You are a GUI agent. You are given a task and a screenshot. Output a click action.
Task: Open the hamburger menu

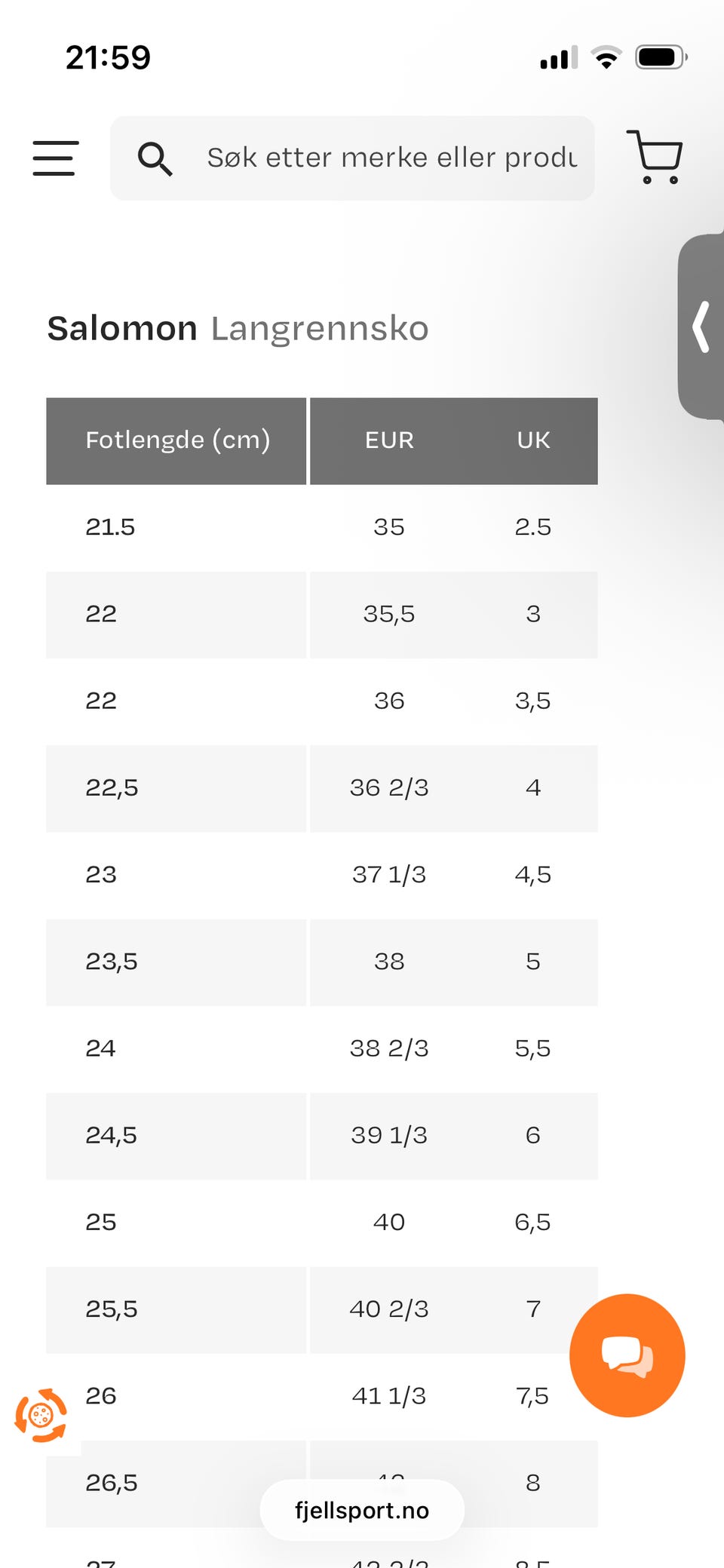(x=55, y=158)
